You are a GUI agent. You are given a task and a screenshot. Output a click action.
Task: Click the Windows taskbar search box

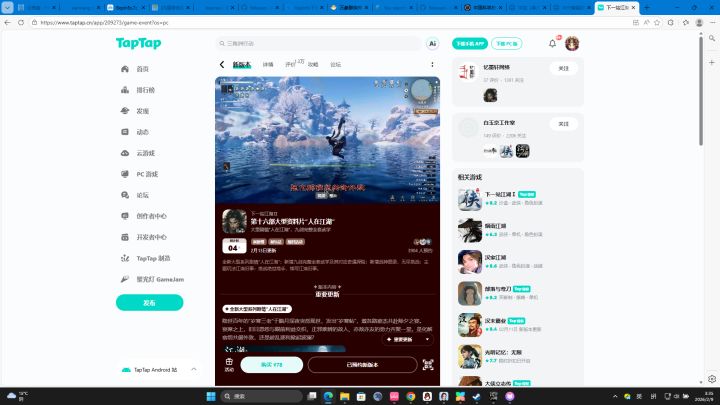(x=261, y=396)
